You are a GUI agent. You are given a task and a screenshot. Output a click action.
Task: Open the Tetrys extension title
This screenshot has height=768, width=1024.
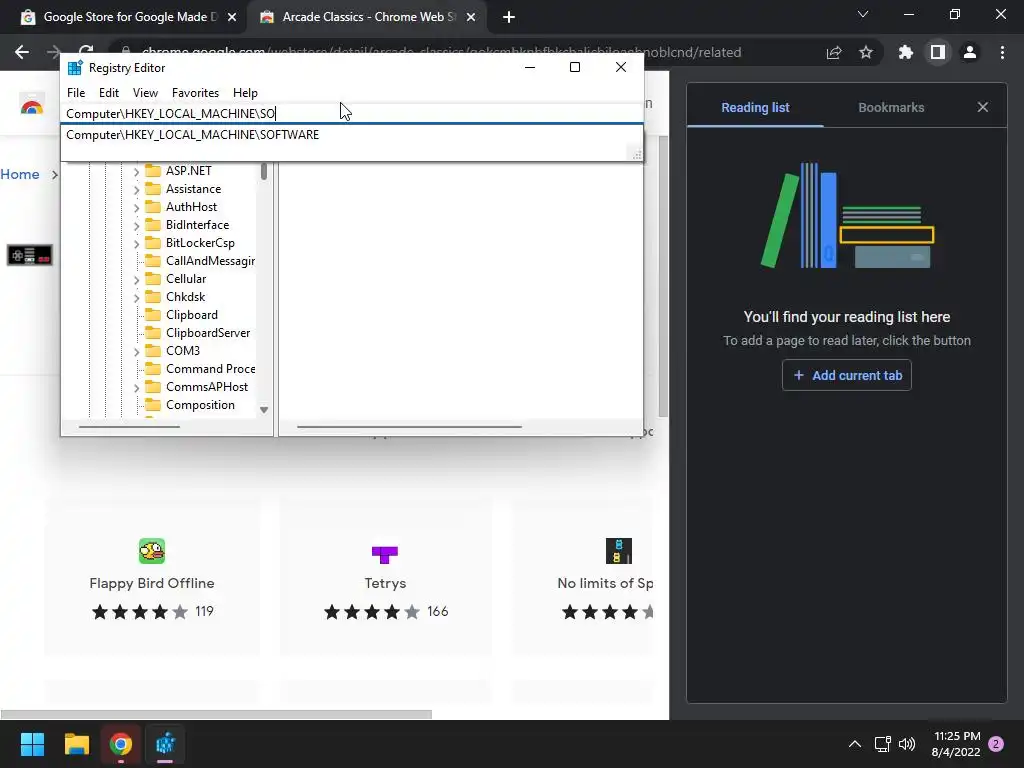[385, 583]
